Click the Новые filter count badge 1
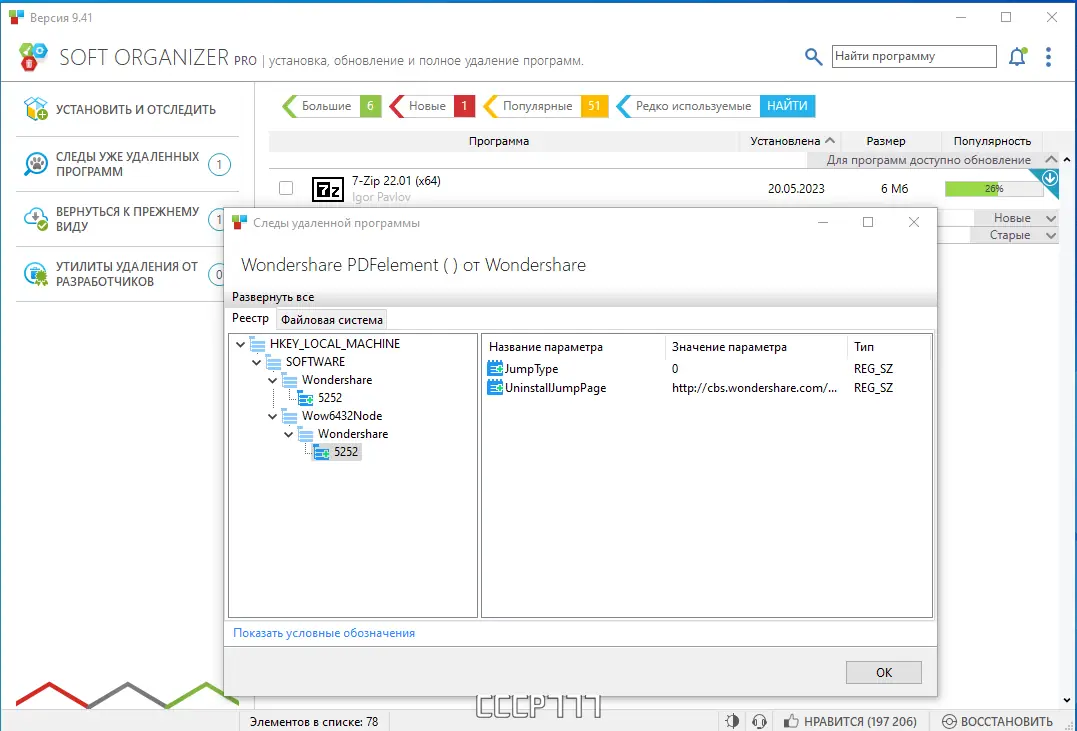This screenshot has width=1077, height=731. click(x=464, y=106)
